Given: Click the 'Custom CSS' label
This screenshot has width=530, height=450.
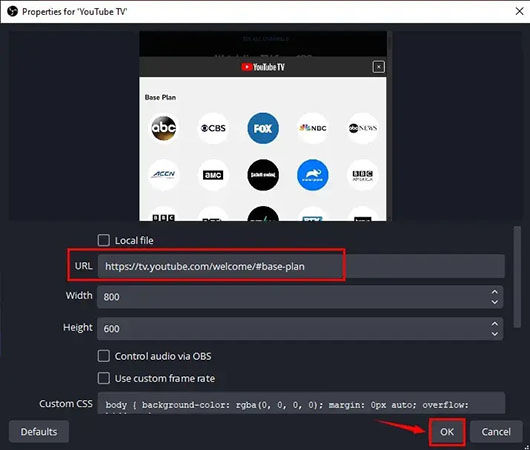Looking at the screenshot, I should [66, 403].
